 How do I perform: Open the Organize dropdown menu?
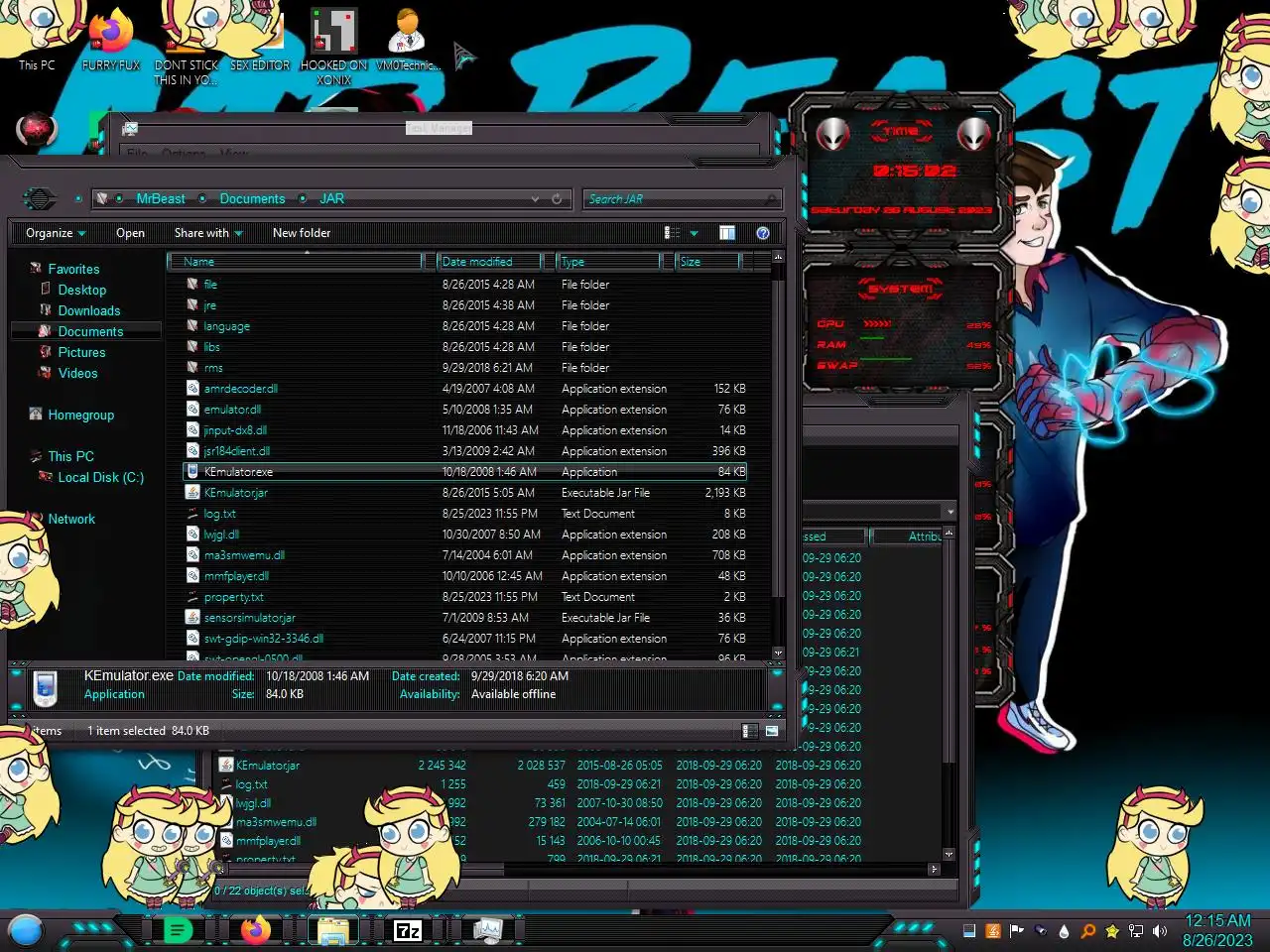pyautogui.click(x=56, y=233)
